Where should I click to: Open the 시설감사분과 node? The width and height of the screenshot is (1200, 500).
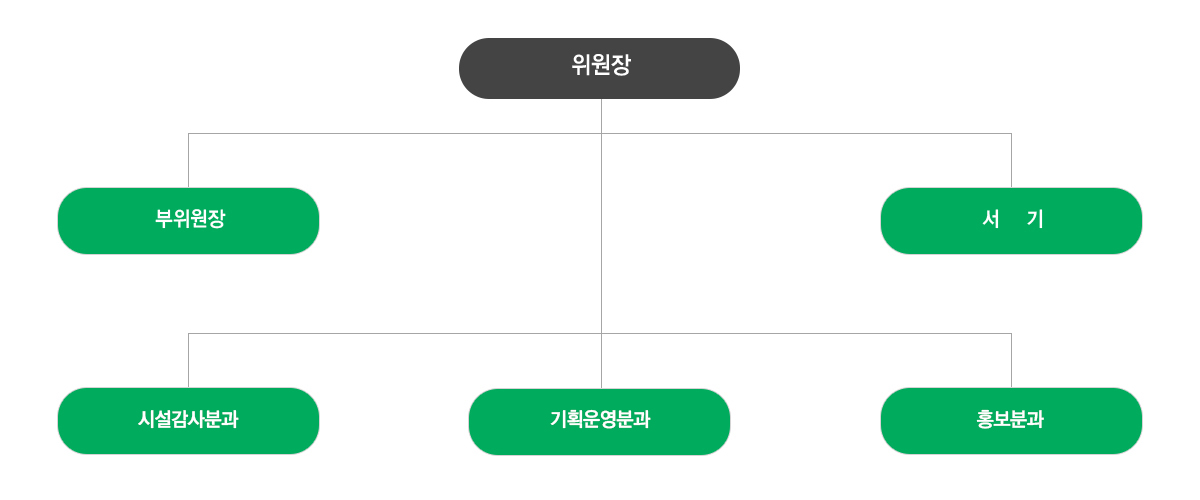click(188, 421)
